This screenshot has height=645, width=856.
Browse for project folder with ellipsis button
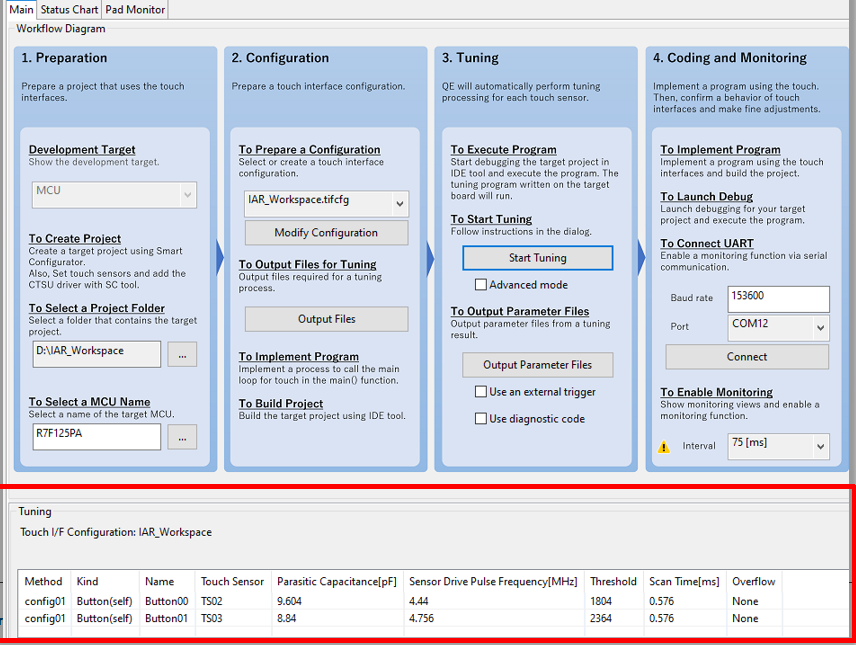point(181,354)
